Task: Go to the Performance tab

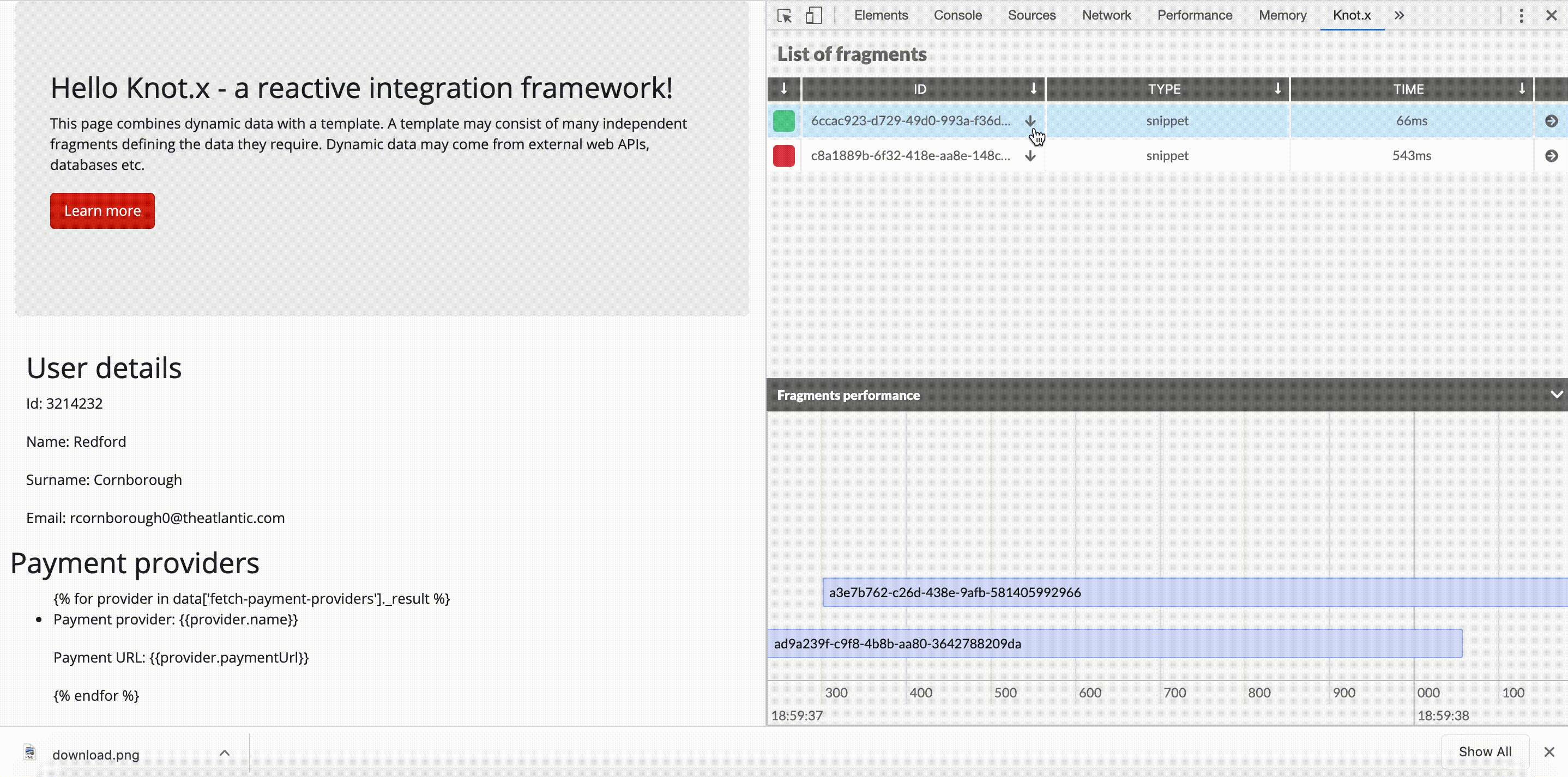Action: [1194, 15]
